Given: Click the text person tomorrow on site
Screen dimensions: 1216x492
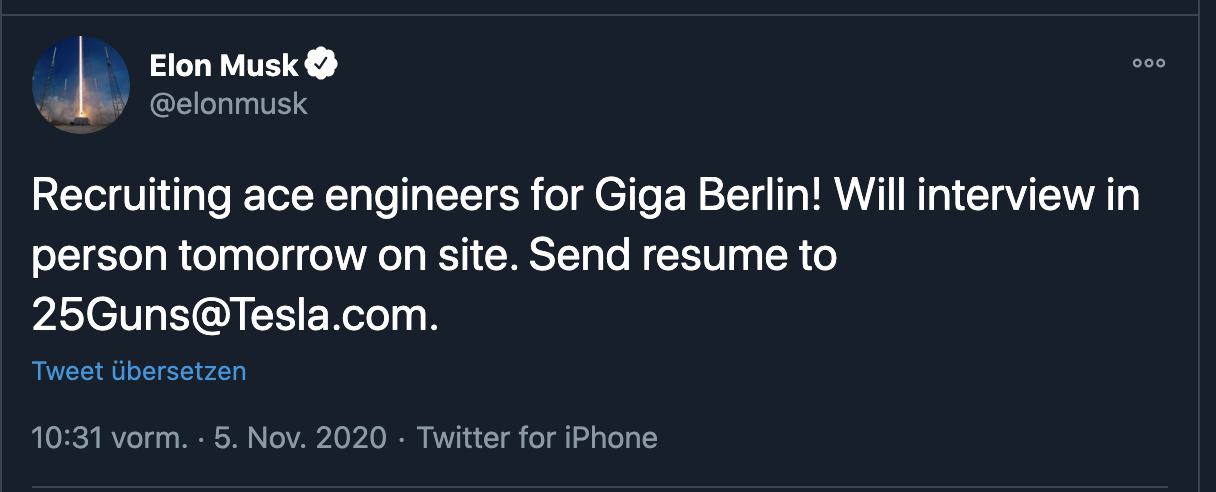Looking at the screenshot, I should pyautogui.click(x=275, y=256).
